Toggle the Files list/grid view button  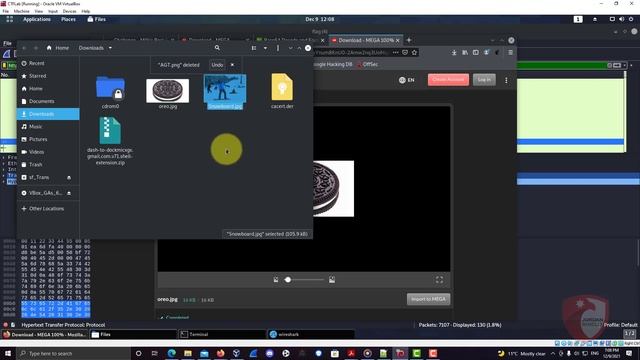click(x=254, y=48)
